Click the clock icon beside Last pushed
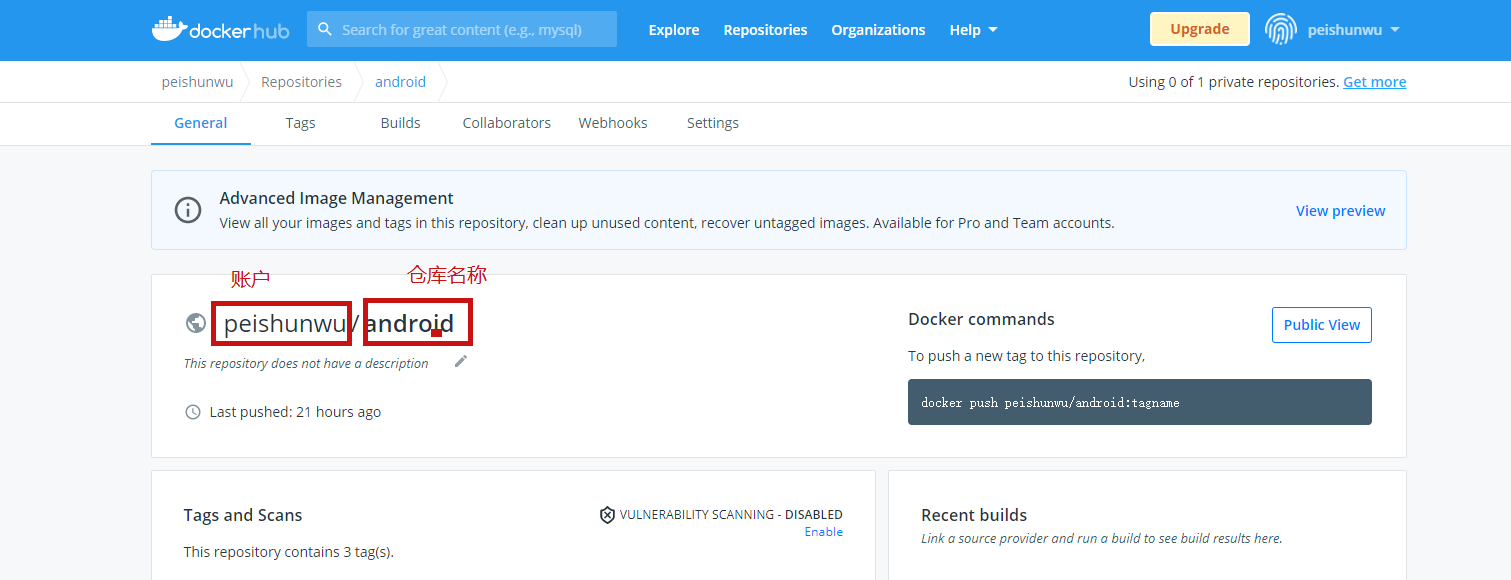Screen dimensions: 1511x580 [193, 412]
